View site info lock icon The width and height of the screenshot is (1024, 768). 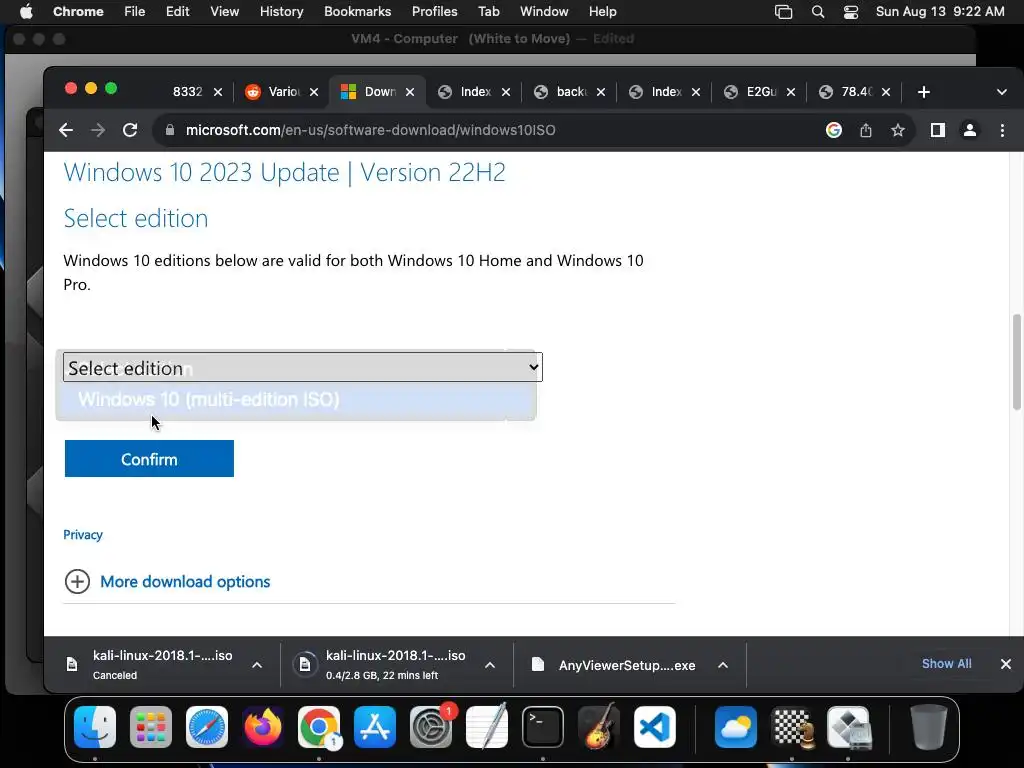coord(170,130)
